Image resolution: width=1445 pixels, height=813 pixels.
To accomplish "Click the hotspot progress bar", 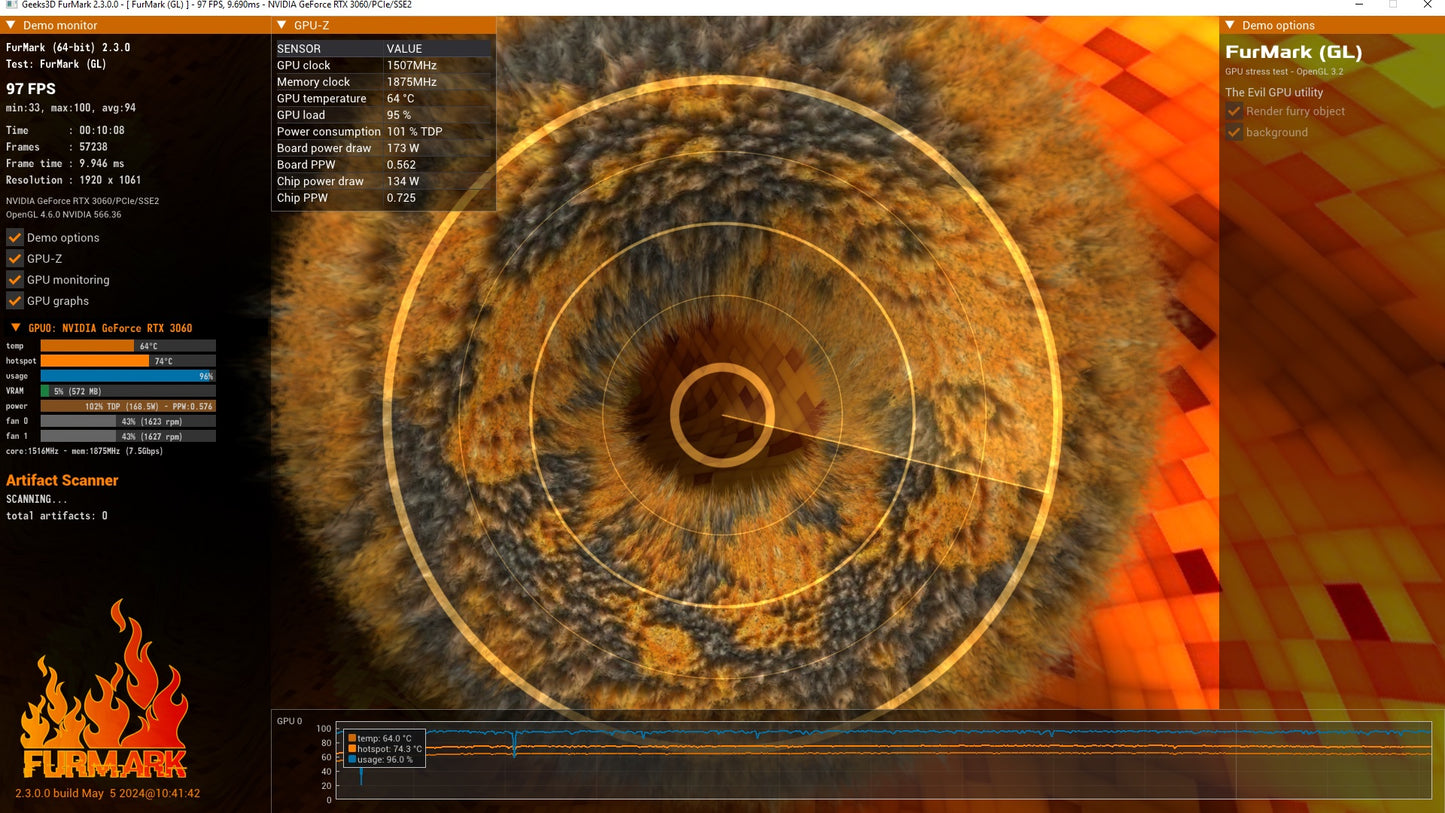I will click(x=128, y=361).
